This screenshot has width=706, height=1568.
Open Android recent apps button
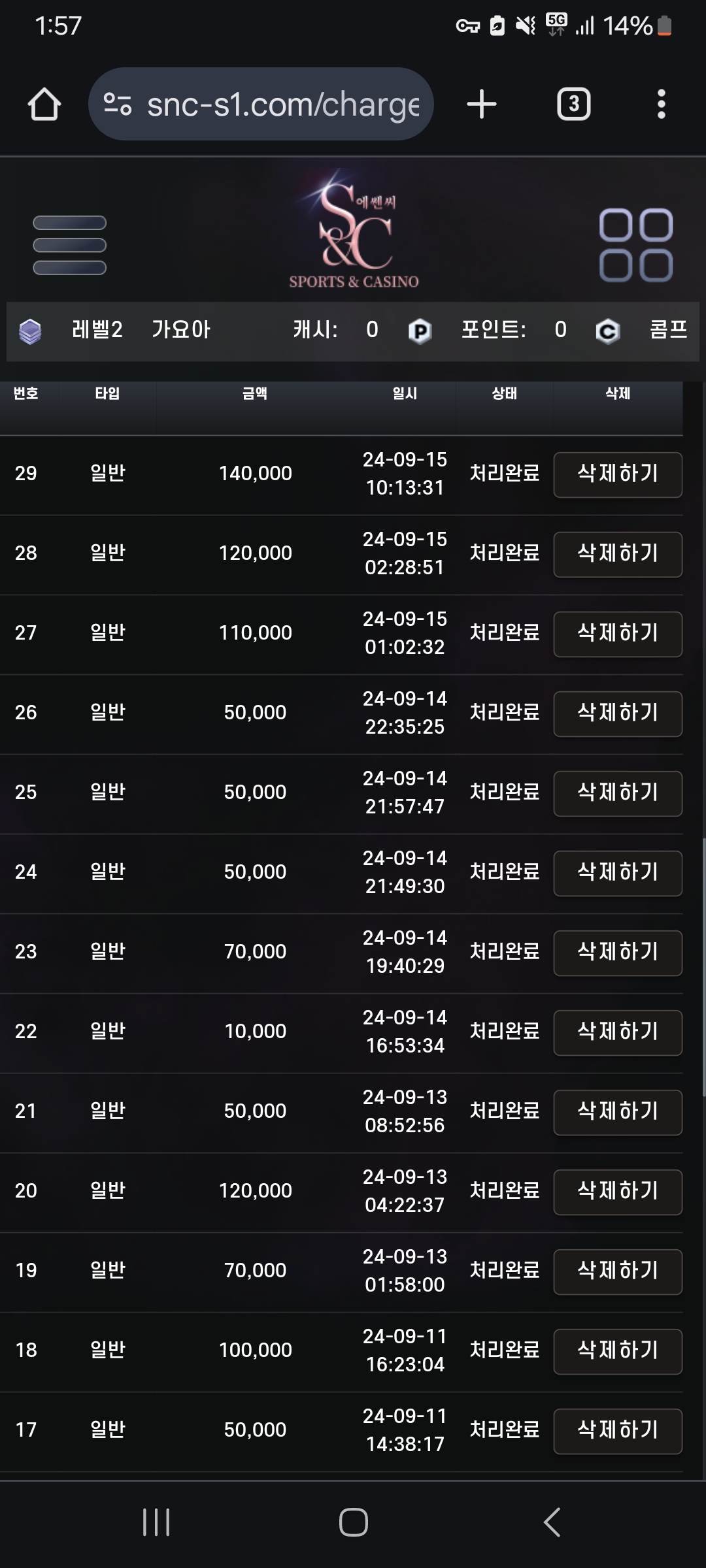click(156, 1522)
